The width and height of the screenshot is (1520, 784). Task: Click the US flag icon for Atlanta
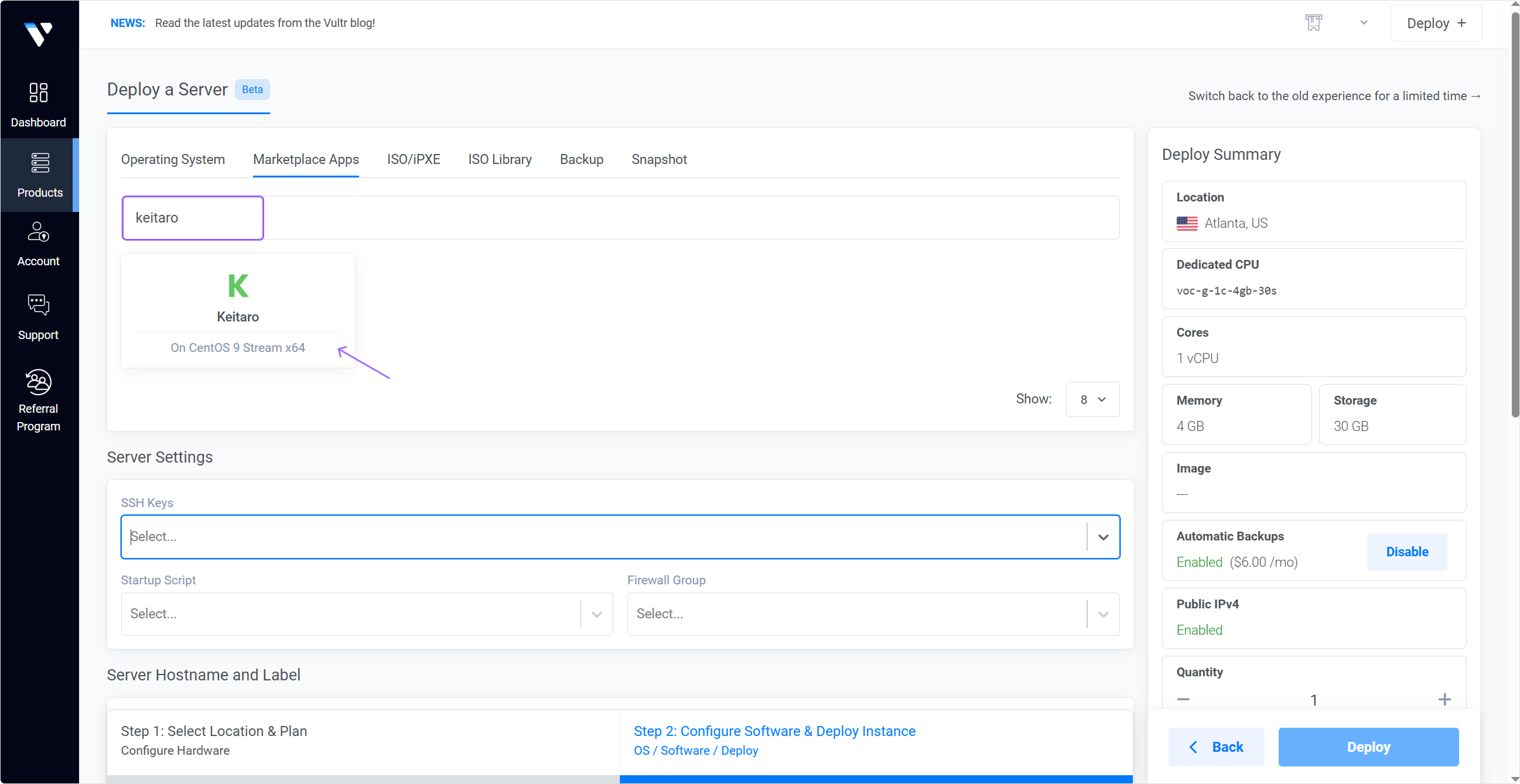[x=1187, y=223]
